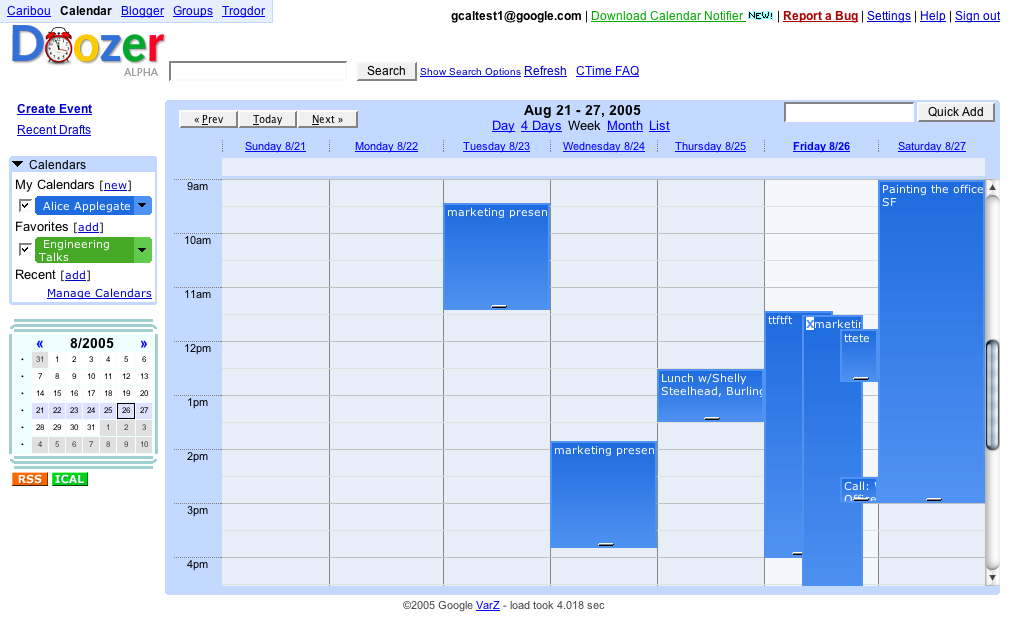Open Thursday 8/25 day header
Viewport: 1009px width, 623px height.
click(x=710, y=147)
